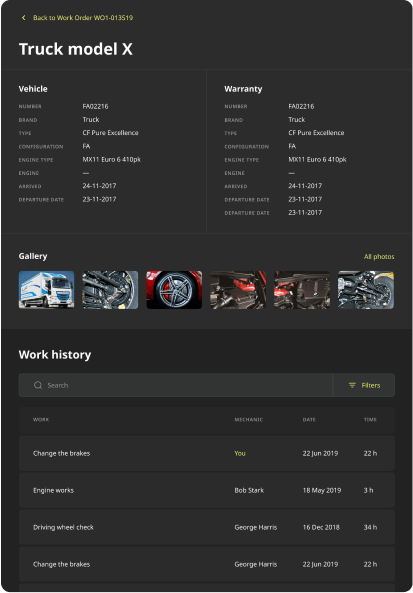
Task: Select the Engine works row
Action: click(207, 490)
